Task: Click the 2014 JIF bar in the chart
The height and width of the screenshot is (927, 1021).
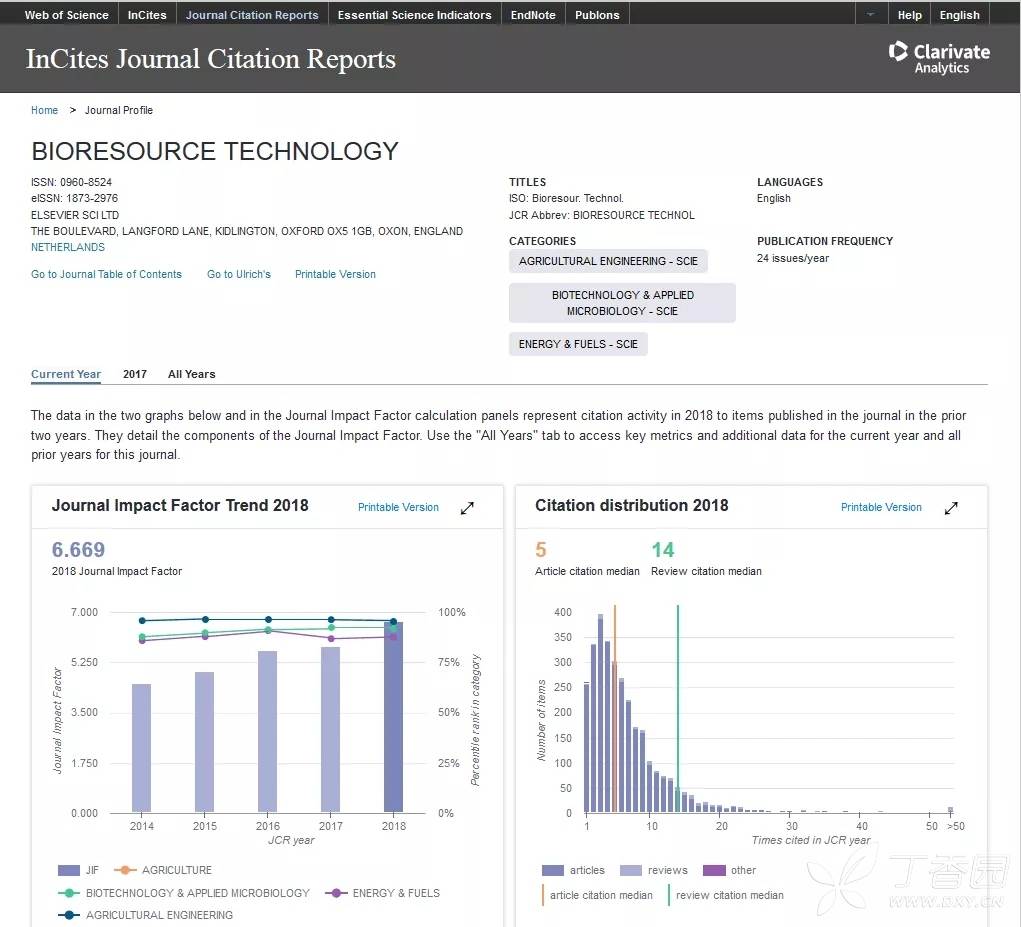Action: pos(141,749)
